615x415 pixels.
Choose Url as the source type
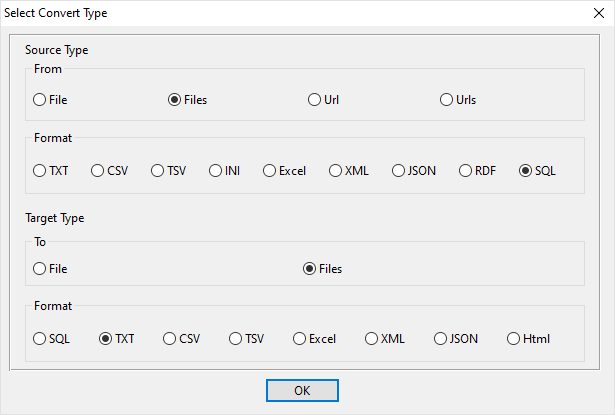315,100
